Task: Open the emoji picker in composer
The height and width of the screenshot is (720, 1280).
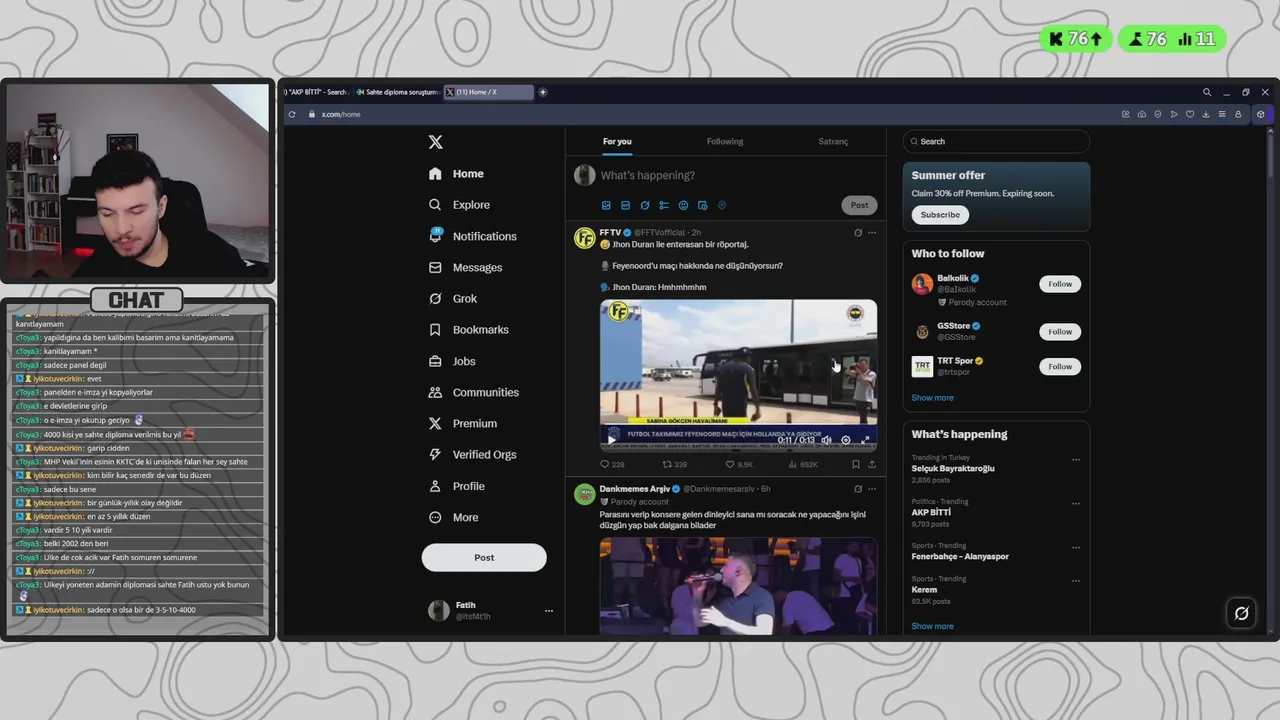Action: point(683,205)
